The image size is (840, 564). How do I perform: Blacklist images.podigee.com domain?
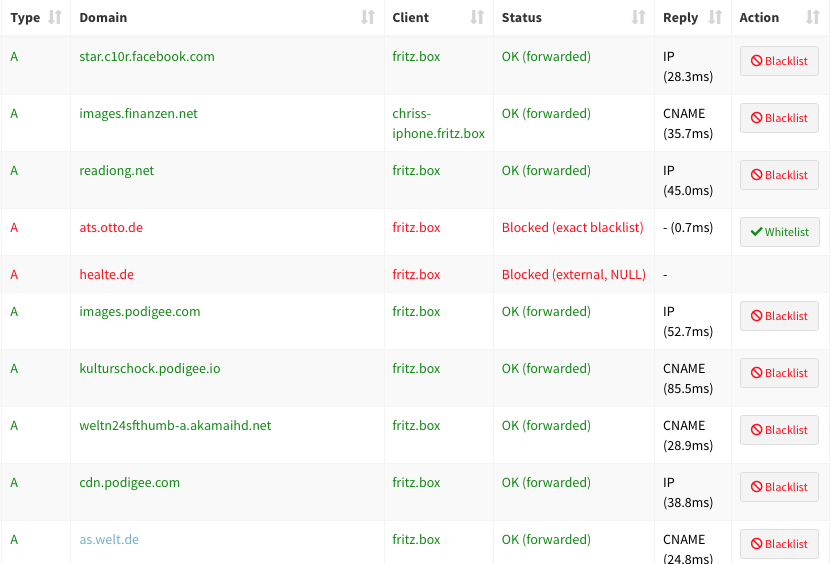pyautogui.click(x=779, y=316)
